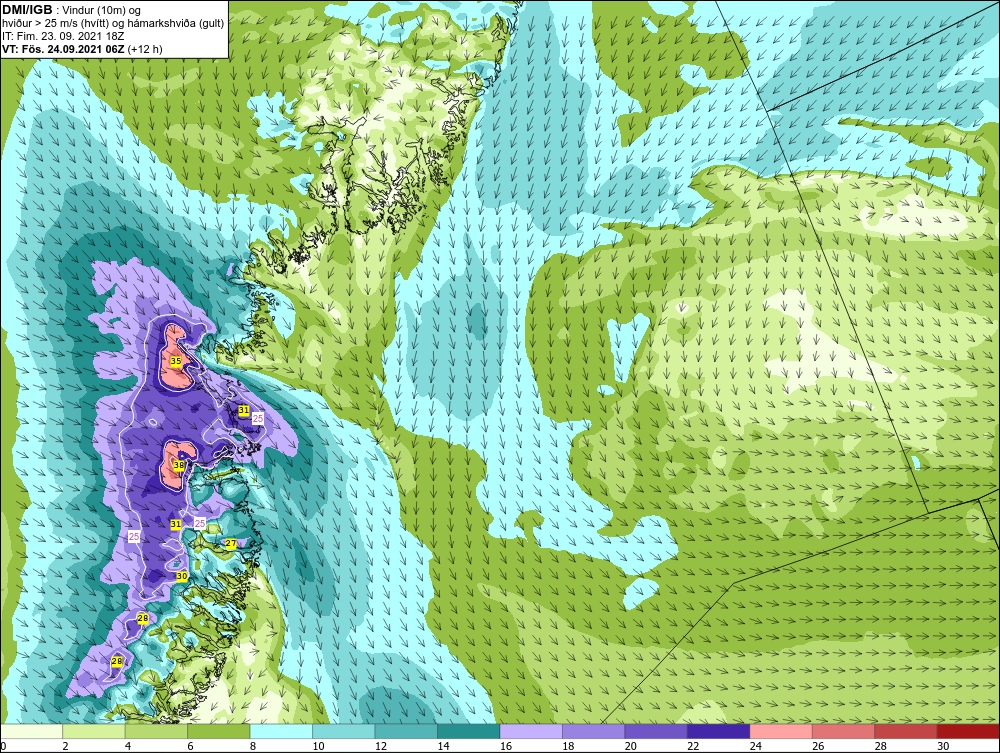Pick the 4–6 m/s green legend swatch

pos(156,731)
